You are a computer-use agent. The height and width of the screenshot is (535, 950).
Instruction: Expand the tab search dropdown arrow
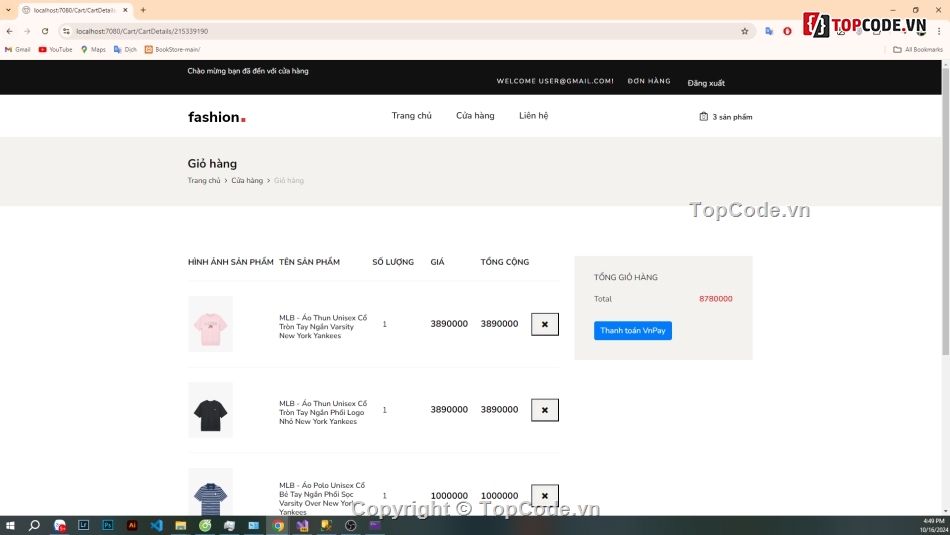pyautogui.click(x=9, y=10)
